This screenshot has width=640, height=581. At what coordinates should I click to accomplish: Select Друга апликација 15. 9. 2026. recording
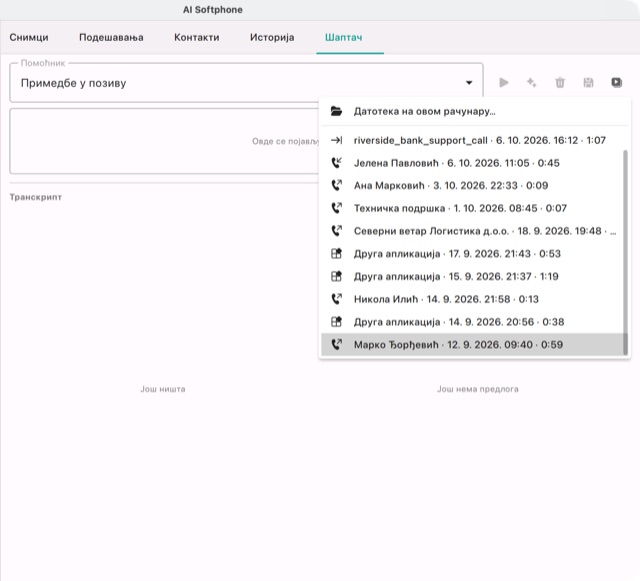[472, 276]
